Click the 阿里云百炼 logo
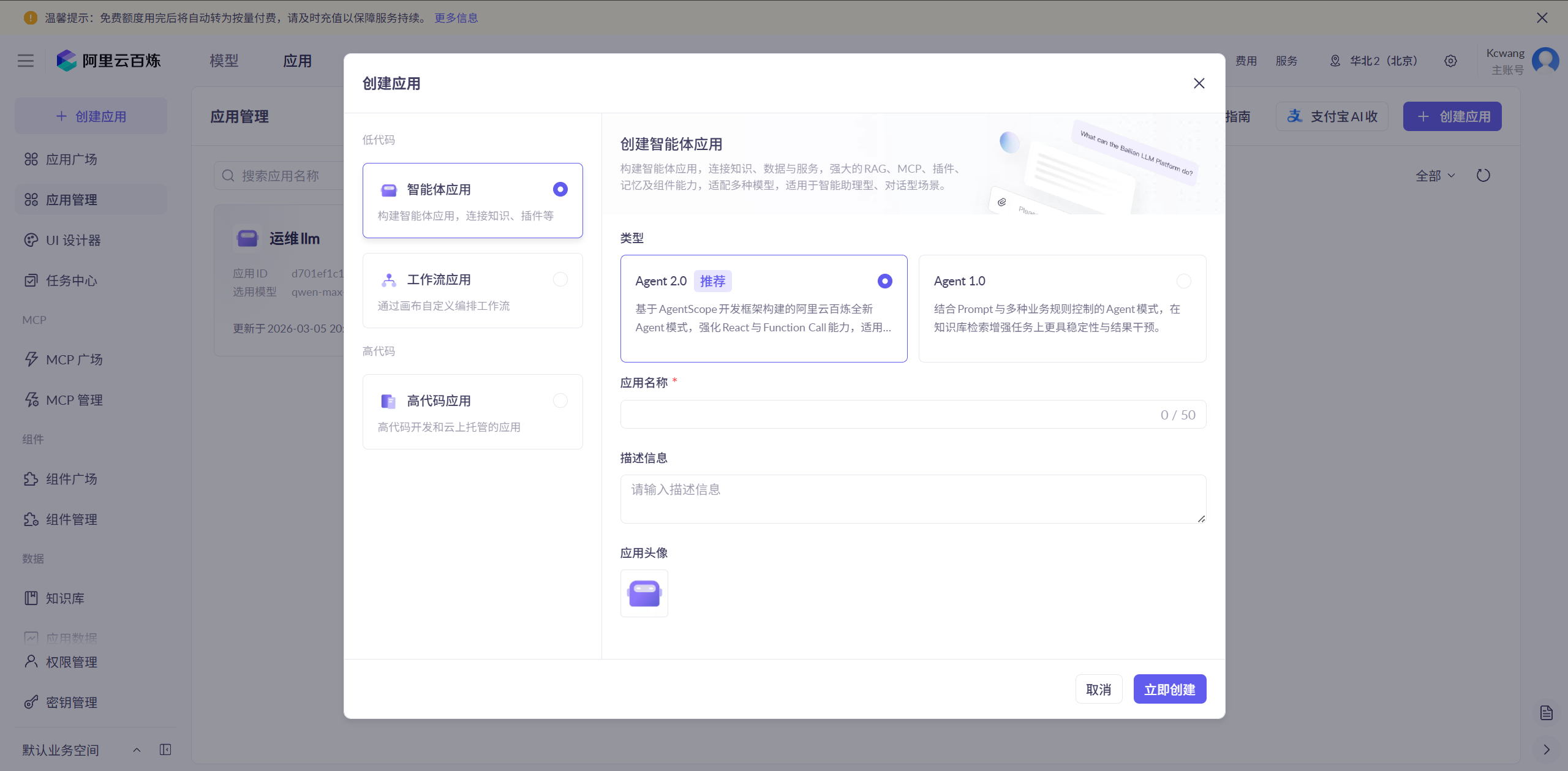 (109, 61)
